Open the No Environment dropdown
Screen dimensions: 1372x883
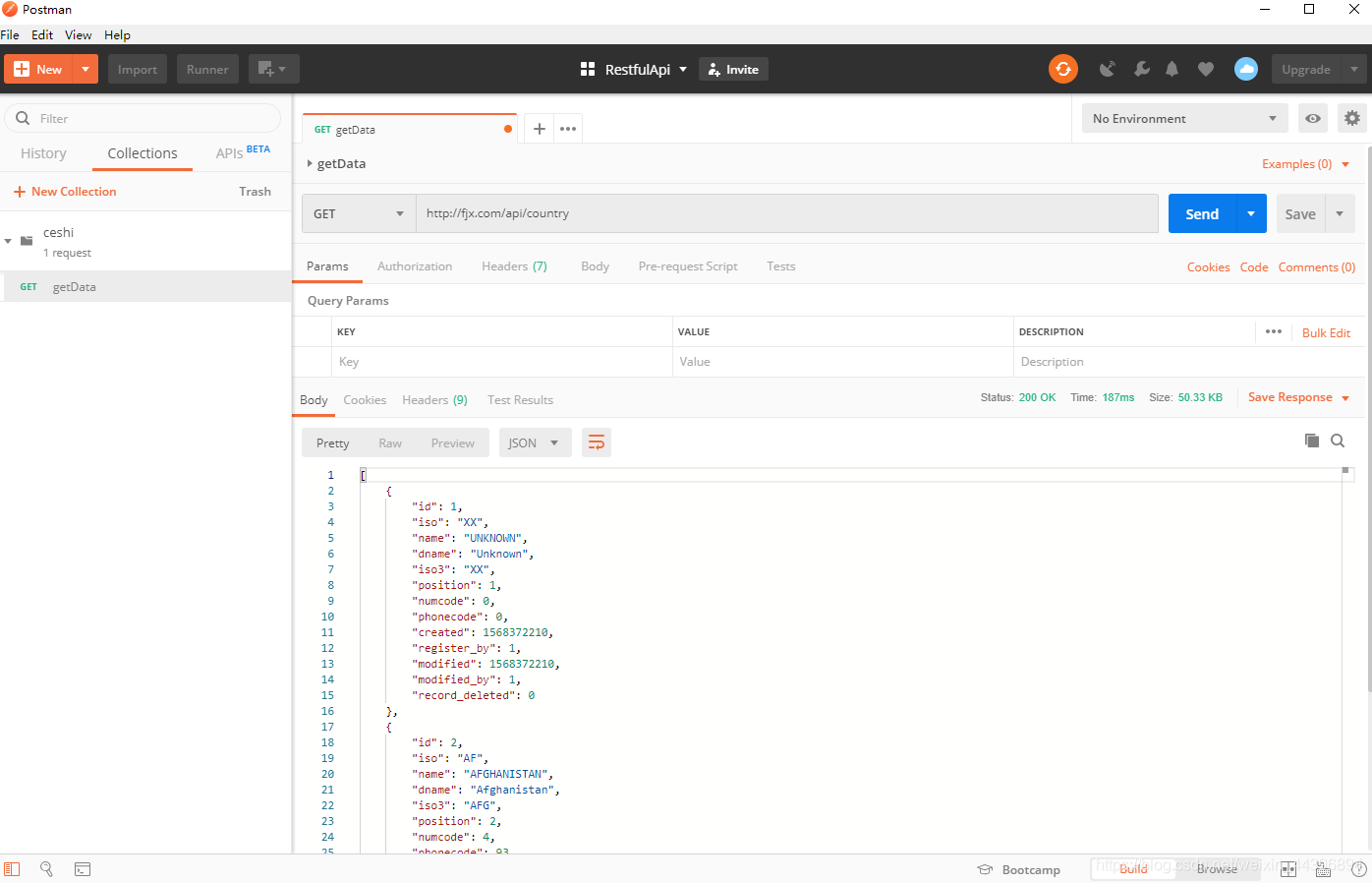[x=1184, y=118]
